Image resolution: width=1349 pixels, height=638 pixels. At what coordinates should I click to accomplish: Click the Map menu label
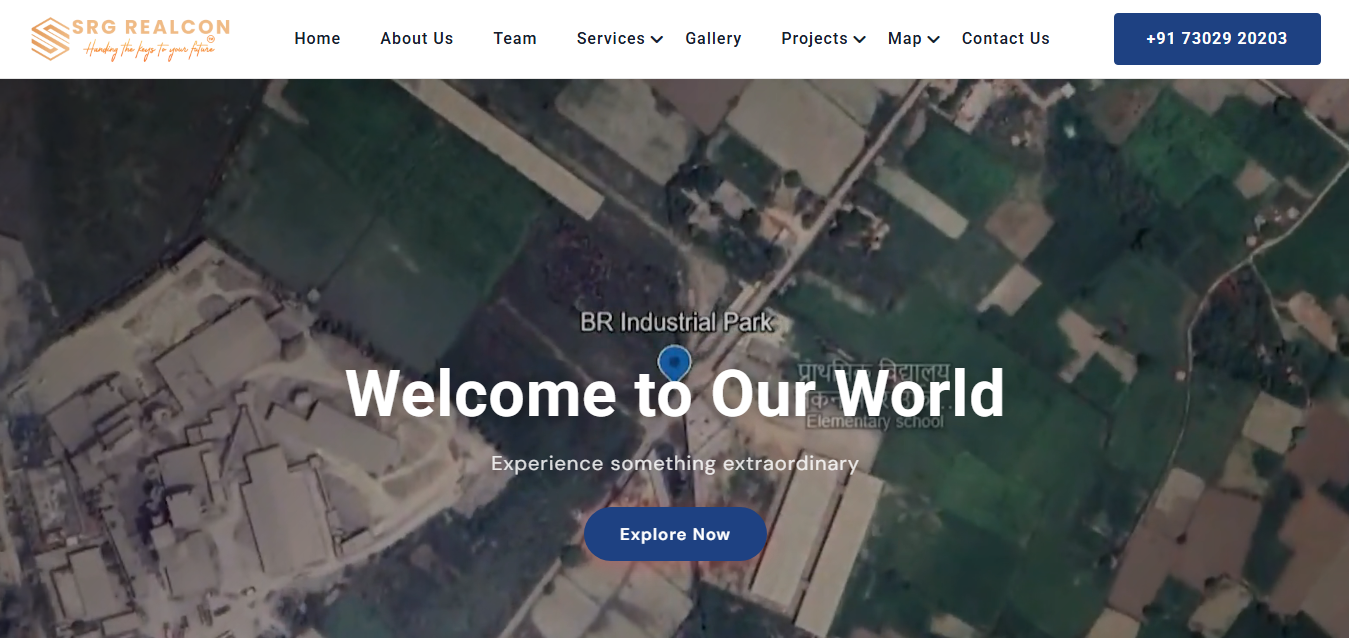904,39
